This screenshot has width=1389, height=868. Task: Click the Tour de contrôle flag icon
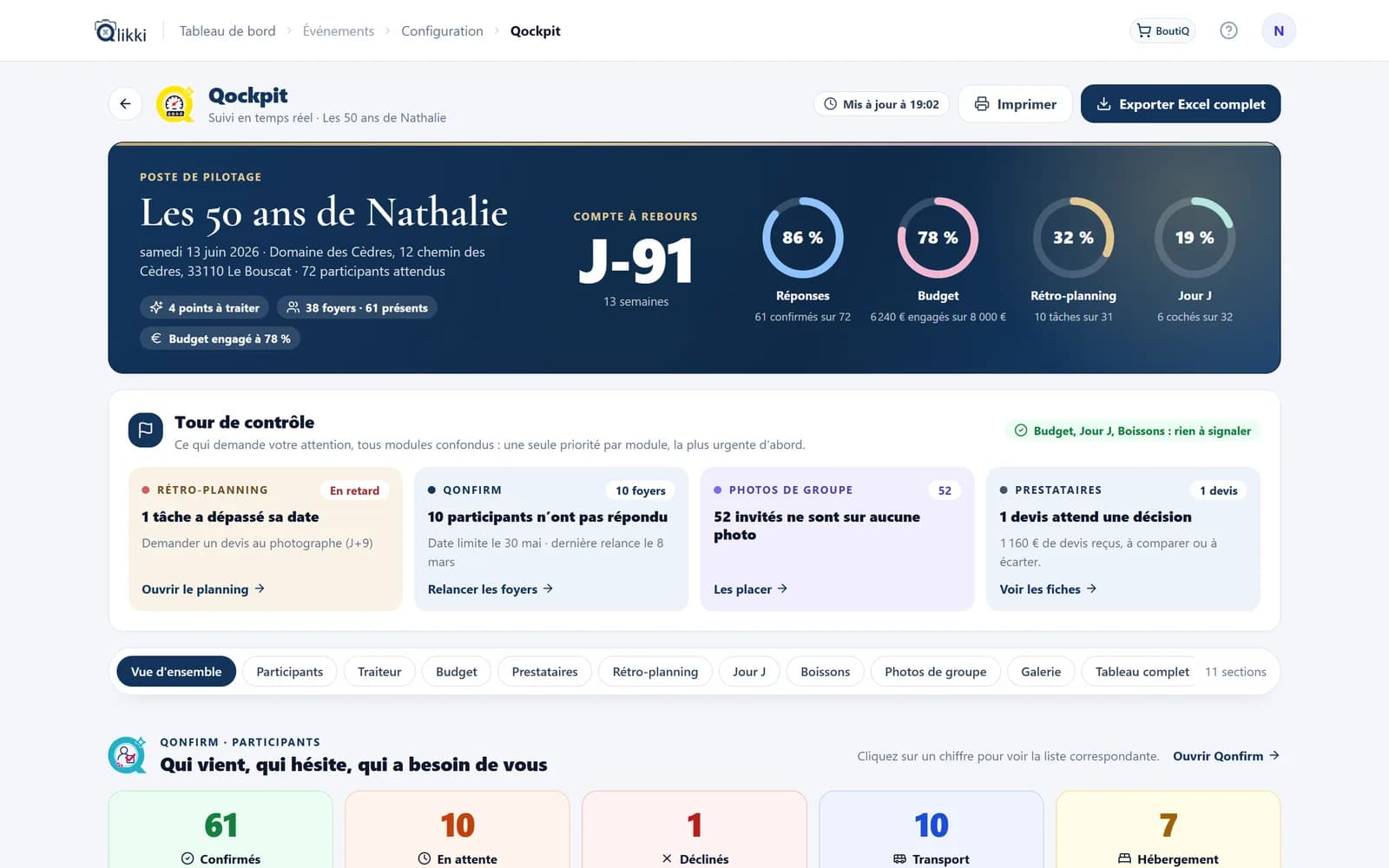(x=145, y=430)
